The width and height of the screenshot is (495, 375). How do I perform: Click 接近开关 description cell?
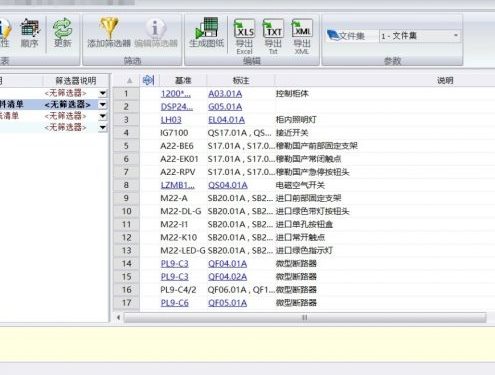[x=292, y=133]
